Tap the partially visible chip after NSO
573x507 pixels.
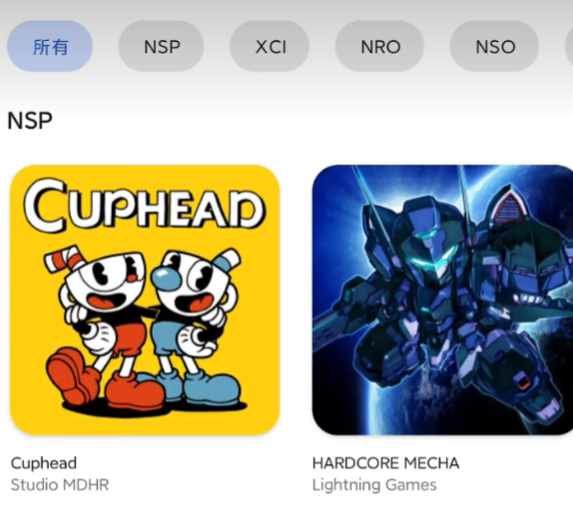click(x=569, y=46)
